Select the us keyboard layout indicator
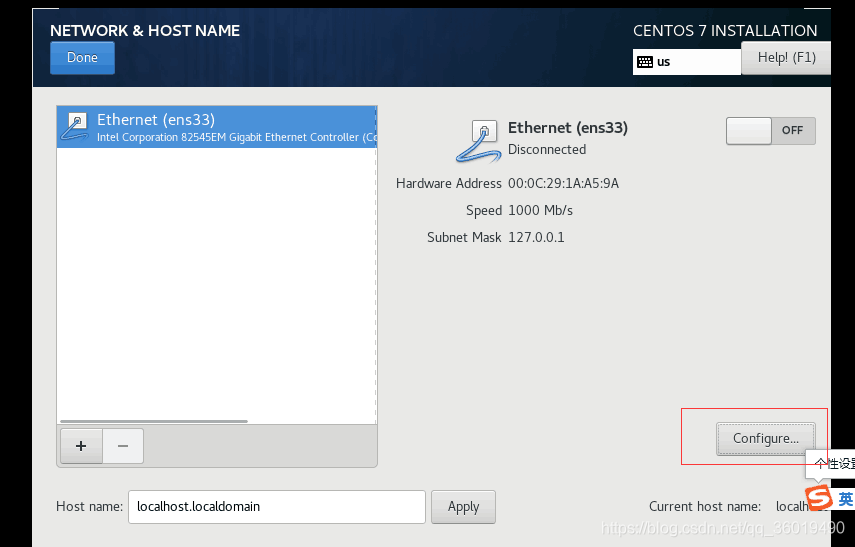 (x=687, y=62)
